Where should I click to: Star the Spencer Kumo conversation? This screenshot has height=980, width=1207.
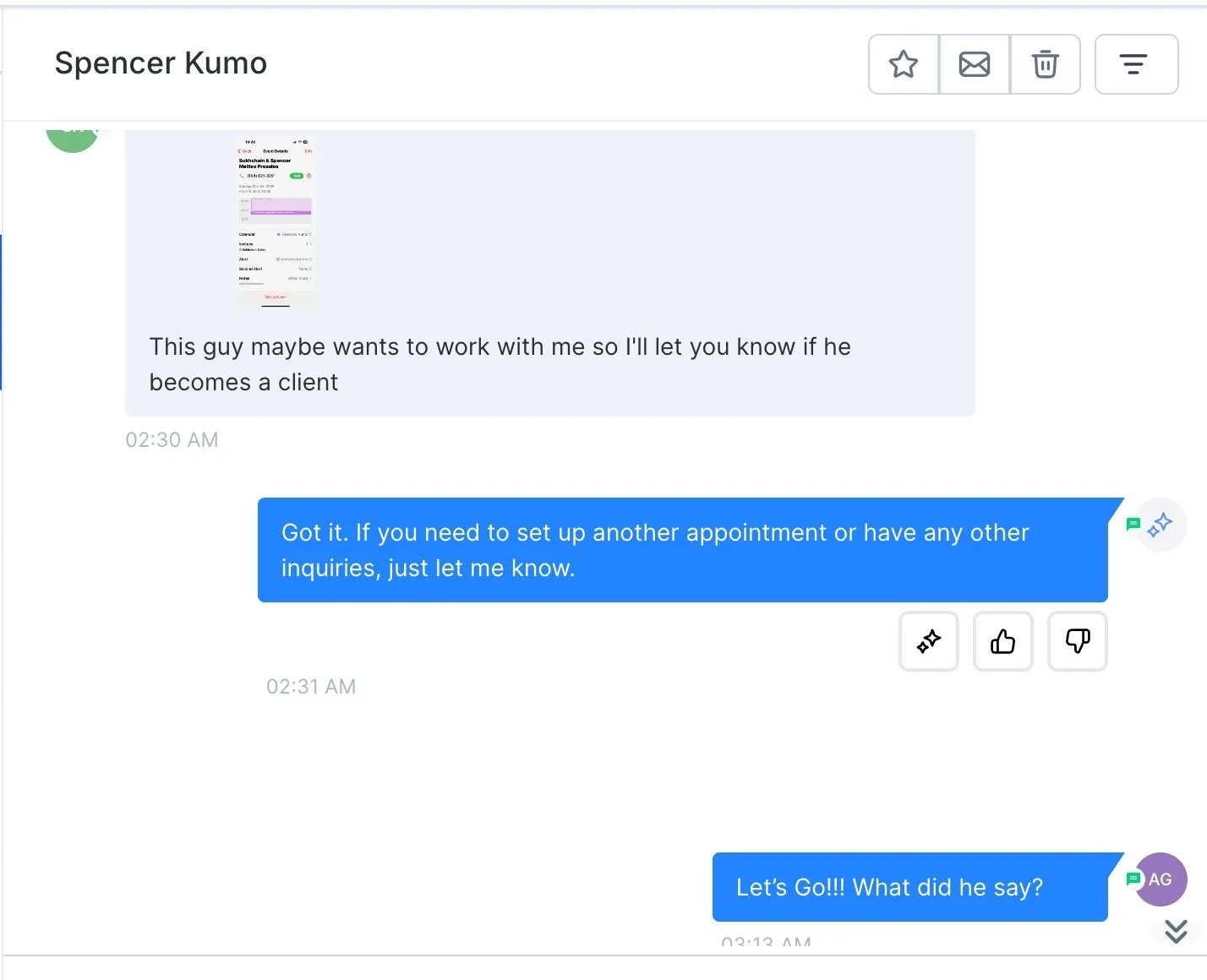tap(904, 64)
